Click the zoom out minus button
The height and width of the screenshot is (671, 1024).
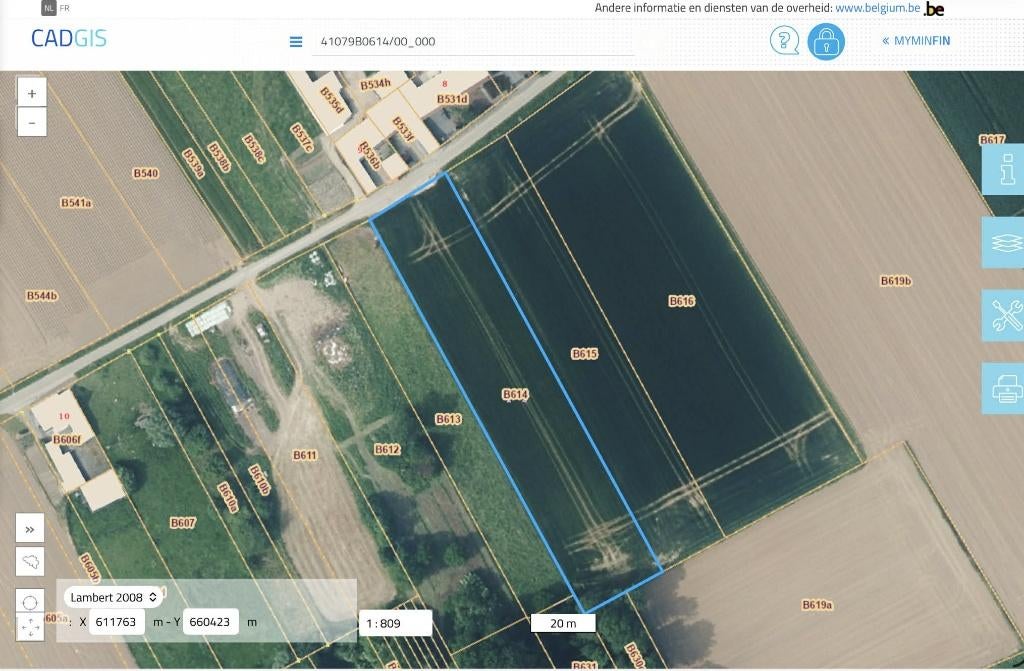pyautogui.click(x=32, y=122)
